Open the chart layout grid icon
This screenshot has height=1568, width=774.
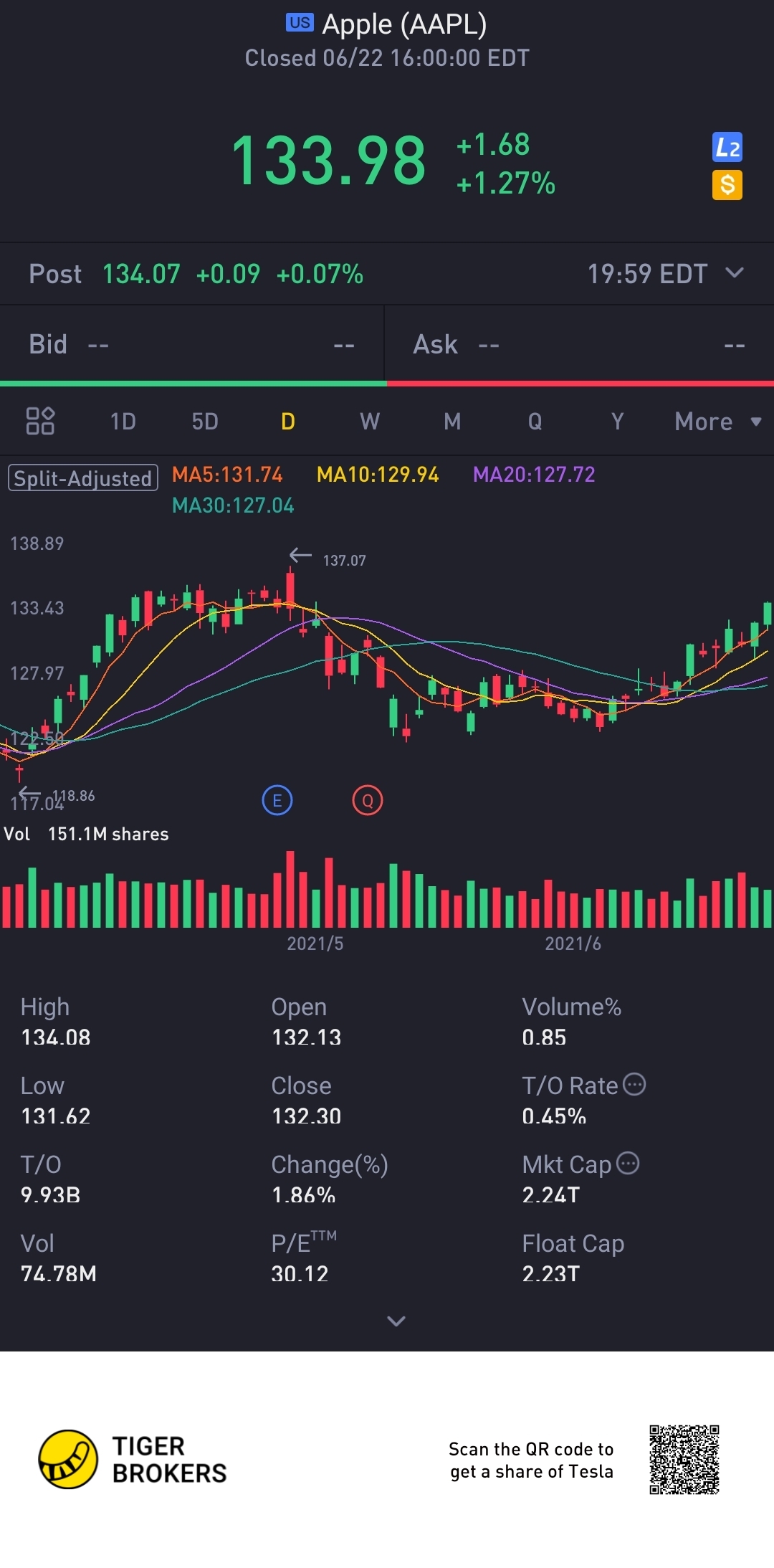pos(40,421)
